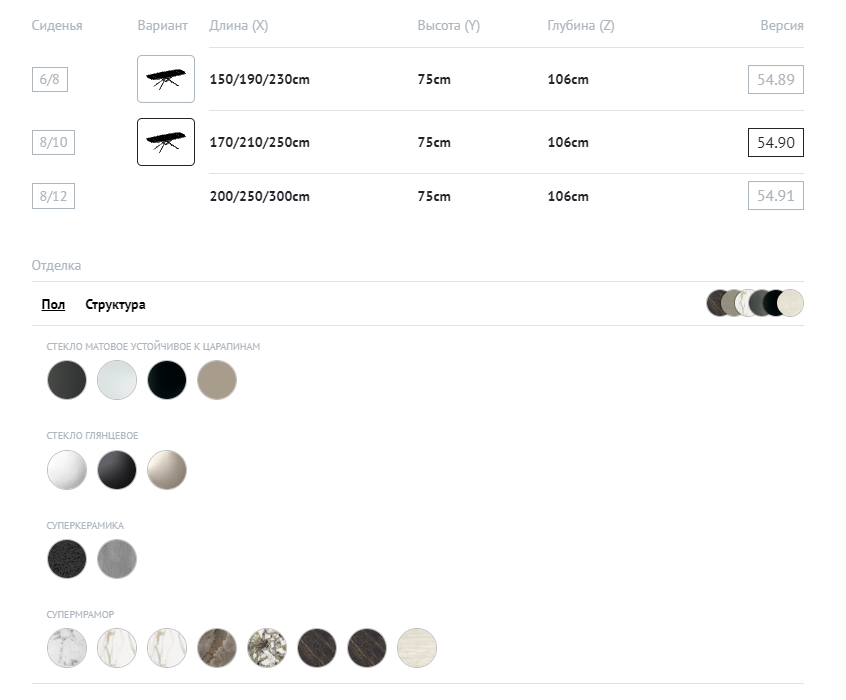Select the table variant icon in 6/8 row
Screen dimensions: 846x700
[x=165, y=79]
